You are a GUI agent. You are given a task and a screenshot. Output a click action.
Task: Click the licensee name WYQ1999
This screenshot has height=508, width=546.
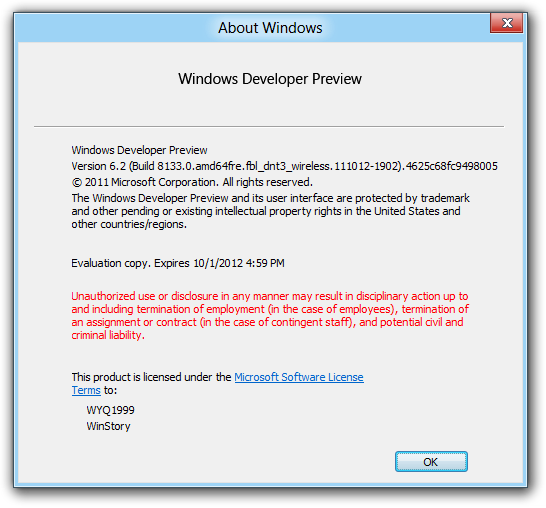tap(110, 410)
